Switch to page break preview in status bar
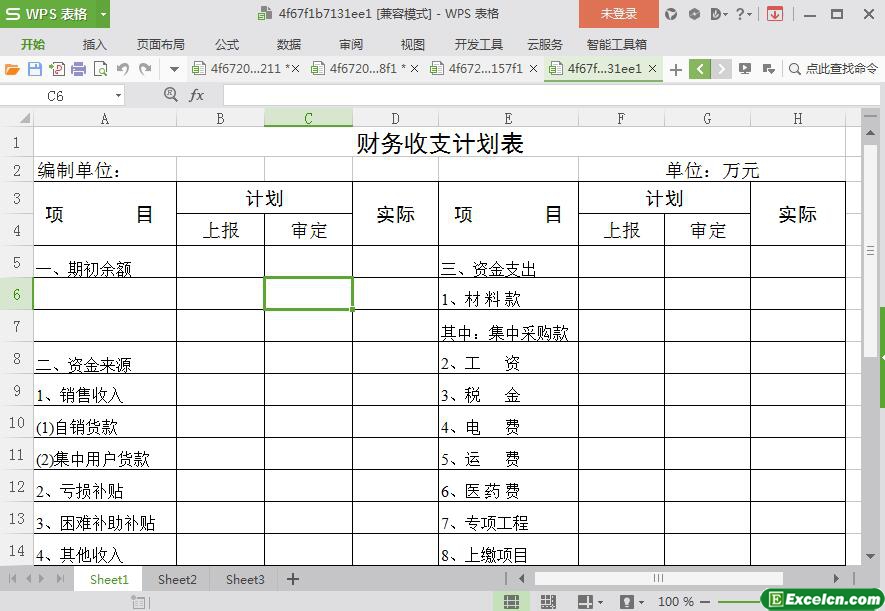This screenshot has height=611, width=885. [x=548, y=601]
